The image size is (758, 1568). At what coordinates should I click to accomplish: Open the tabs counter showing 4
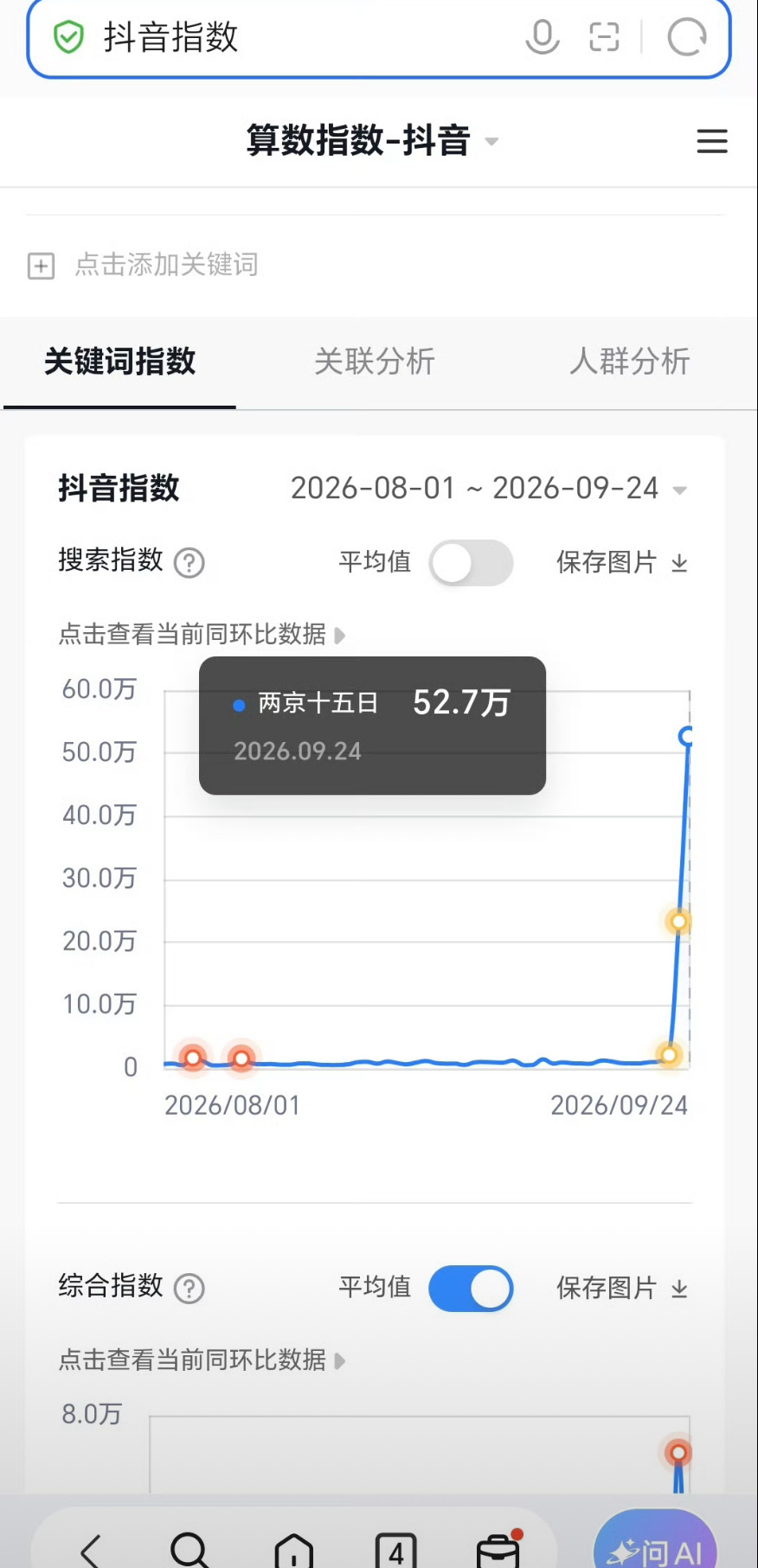(x=396, y=1551)
